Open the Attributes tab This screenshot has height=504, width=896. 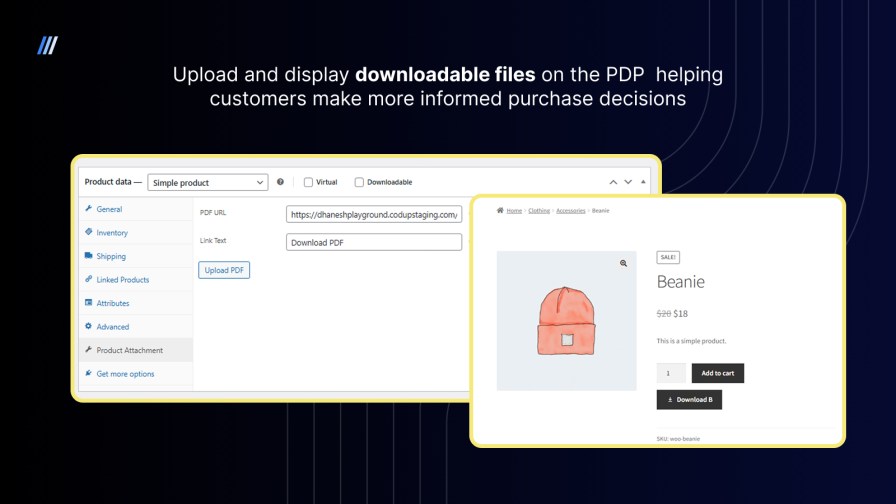[136, 303]
